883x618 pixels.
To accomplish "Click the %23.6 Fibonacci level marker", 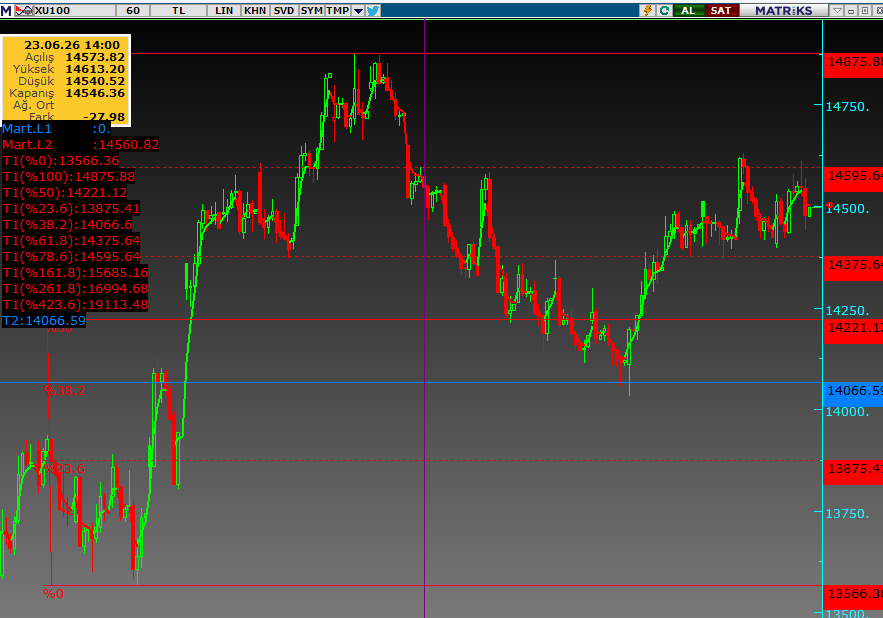I will (65, 469).
